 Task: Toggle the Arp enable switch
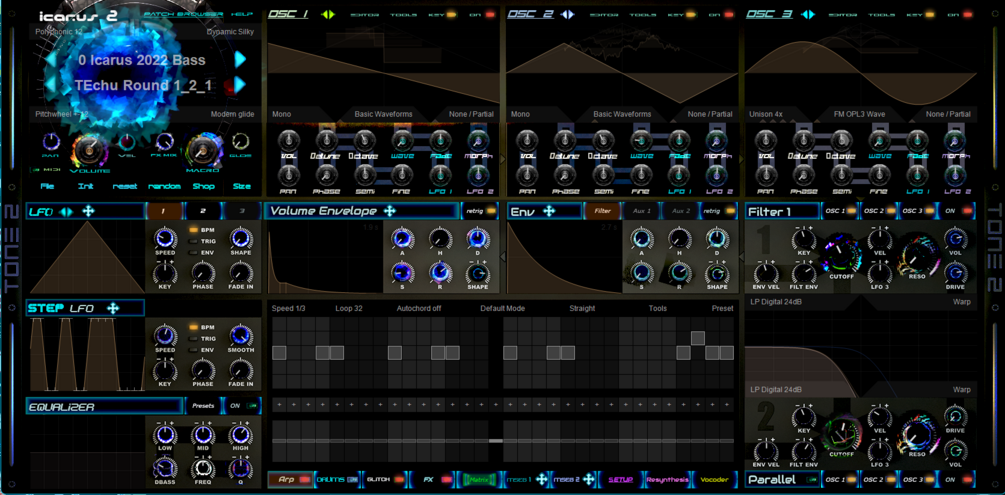(x=304, y=479)
